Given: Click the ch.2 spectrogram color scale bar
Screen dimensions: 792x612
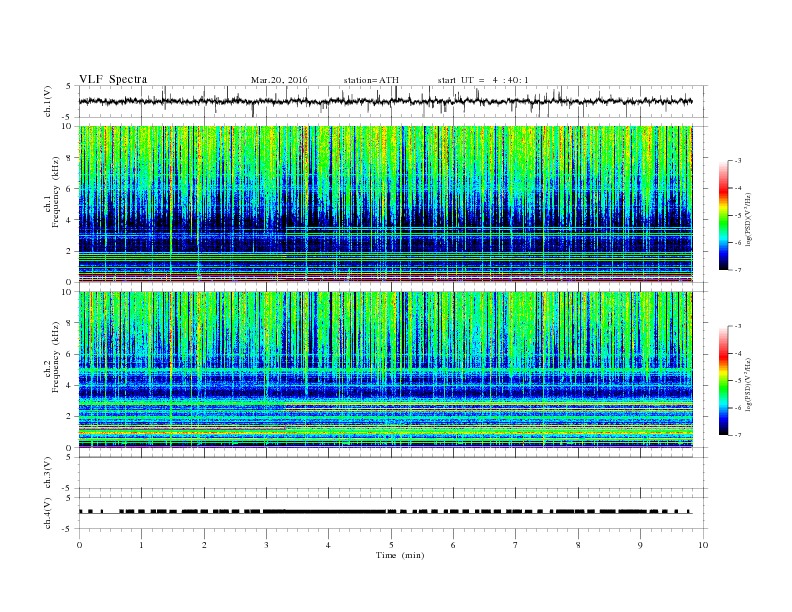Looking at the screenshot, I should (723, 380).
